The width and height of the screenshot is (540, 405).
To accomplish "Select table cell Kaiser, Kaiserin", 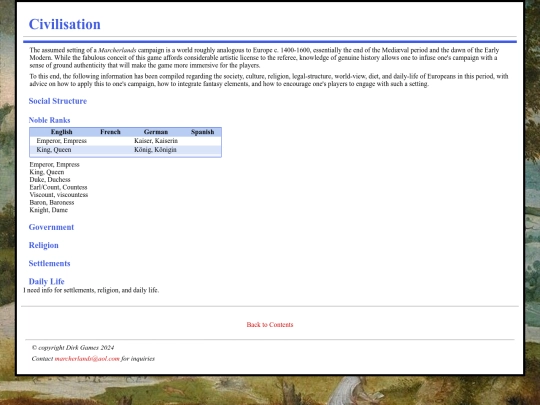I will pyautogui.click(x=156, y=141).
